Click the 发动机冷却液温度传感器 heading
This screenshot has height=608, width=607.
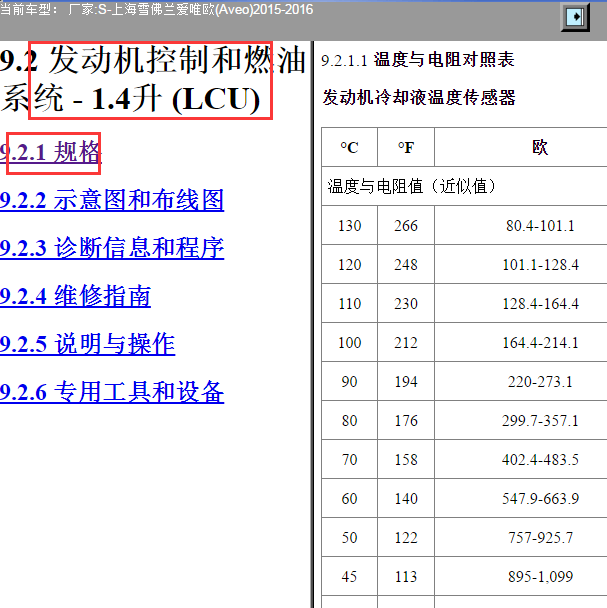coord(419,97)
